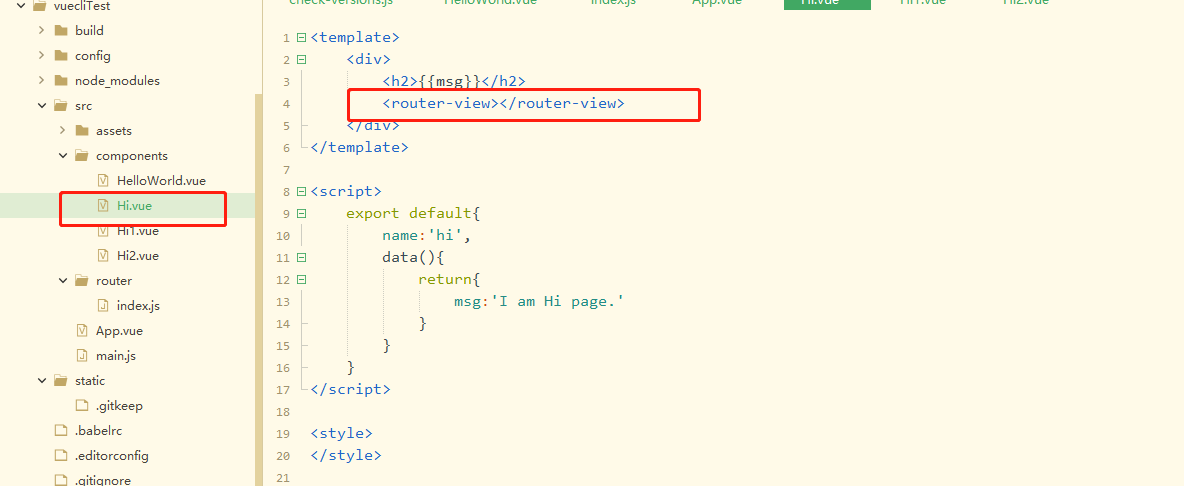Click the opening <style> tag
This screenshot has height=486, width=1184.
coord(341,433)
